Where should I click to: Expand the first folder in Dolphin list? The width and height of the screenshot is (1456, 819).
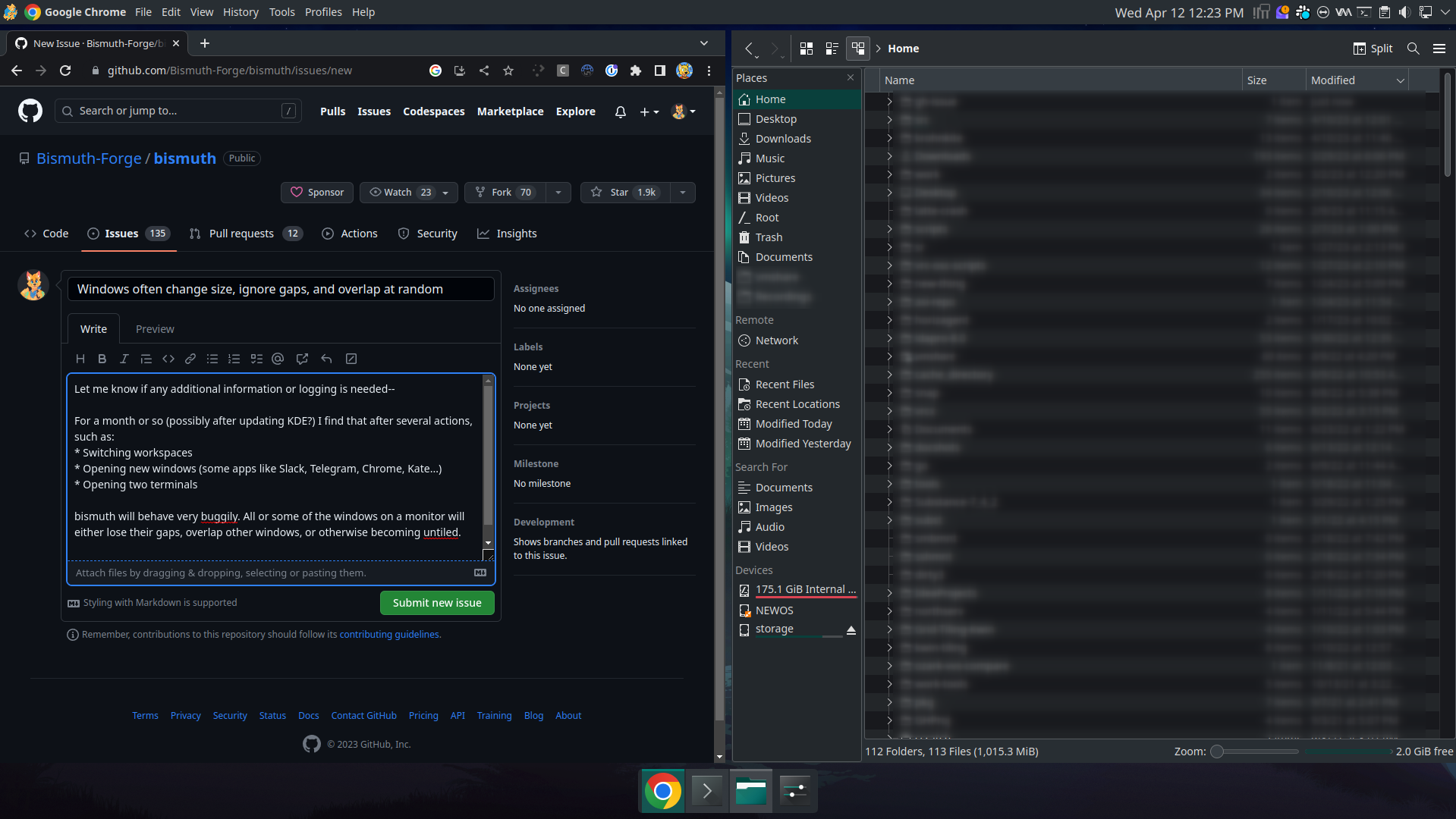pyautogui.click(x=889, y=101)
